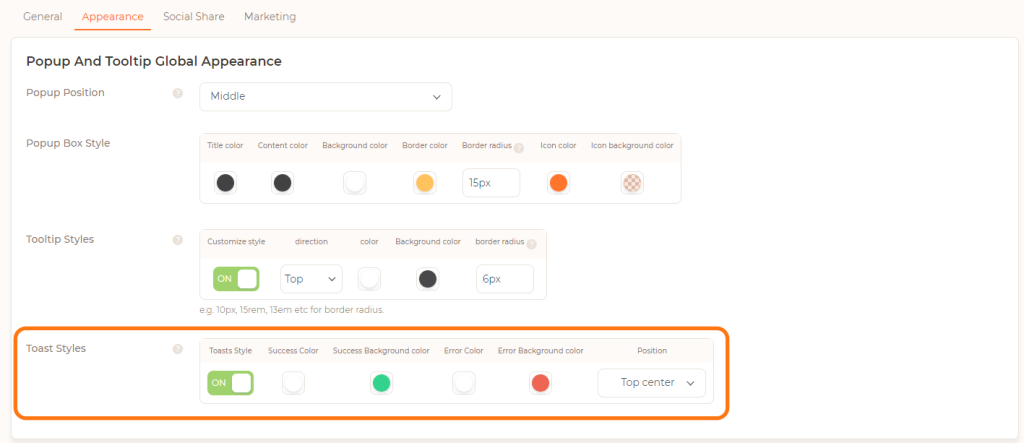Click the Tooltip Styles label
This screenshot has height=443, width=1024.
[x=60, y=239]
